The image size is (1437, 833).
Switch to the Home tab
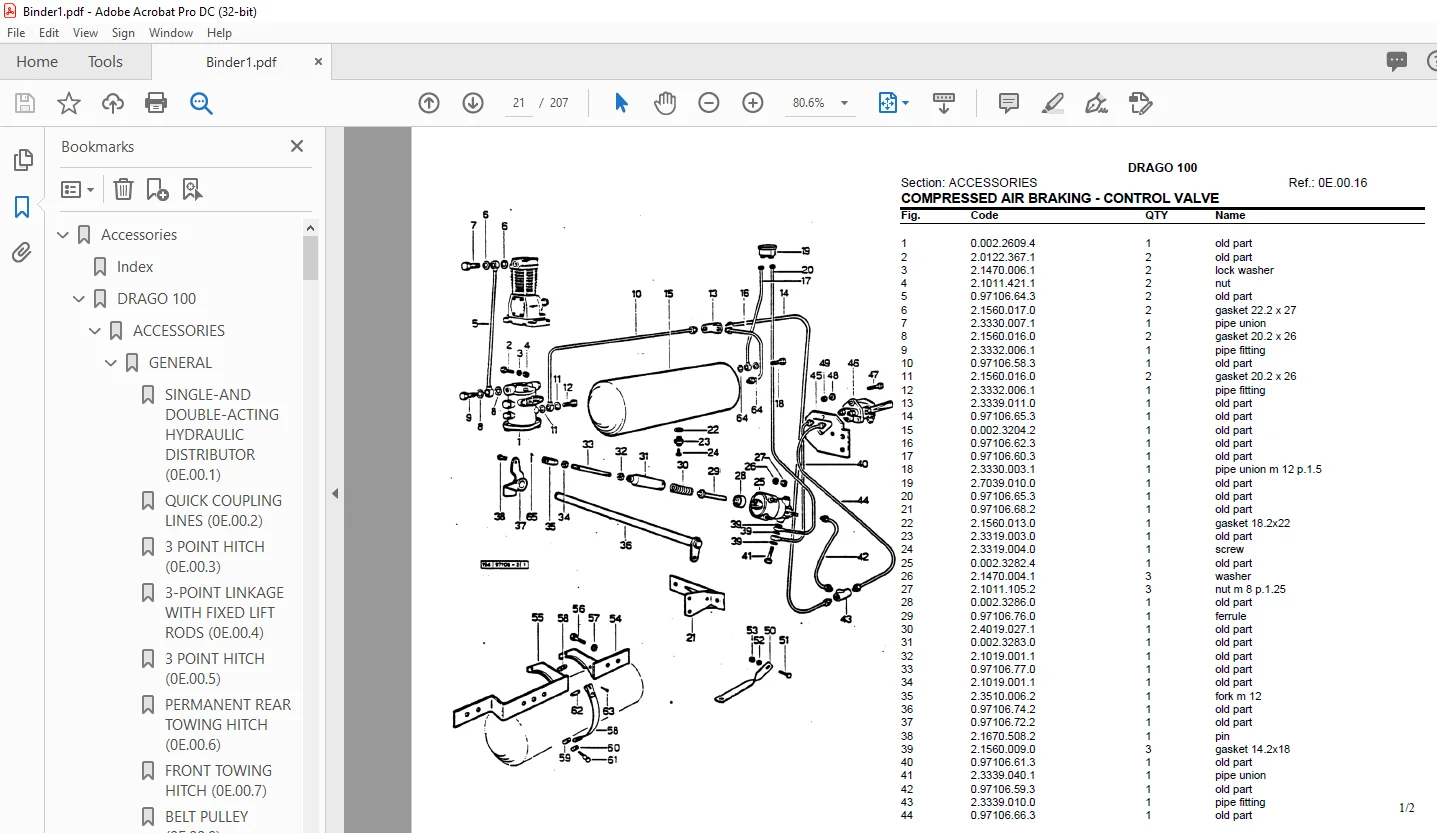click(x=37, y=62)
